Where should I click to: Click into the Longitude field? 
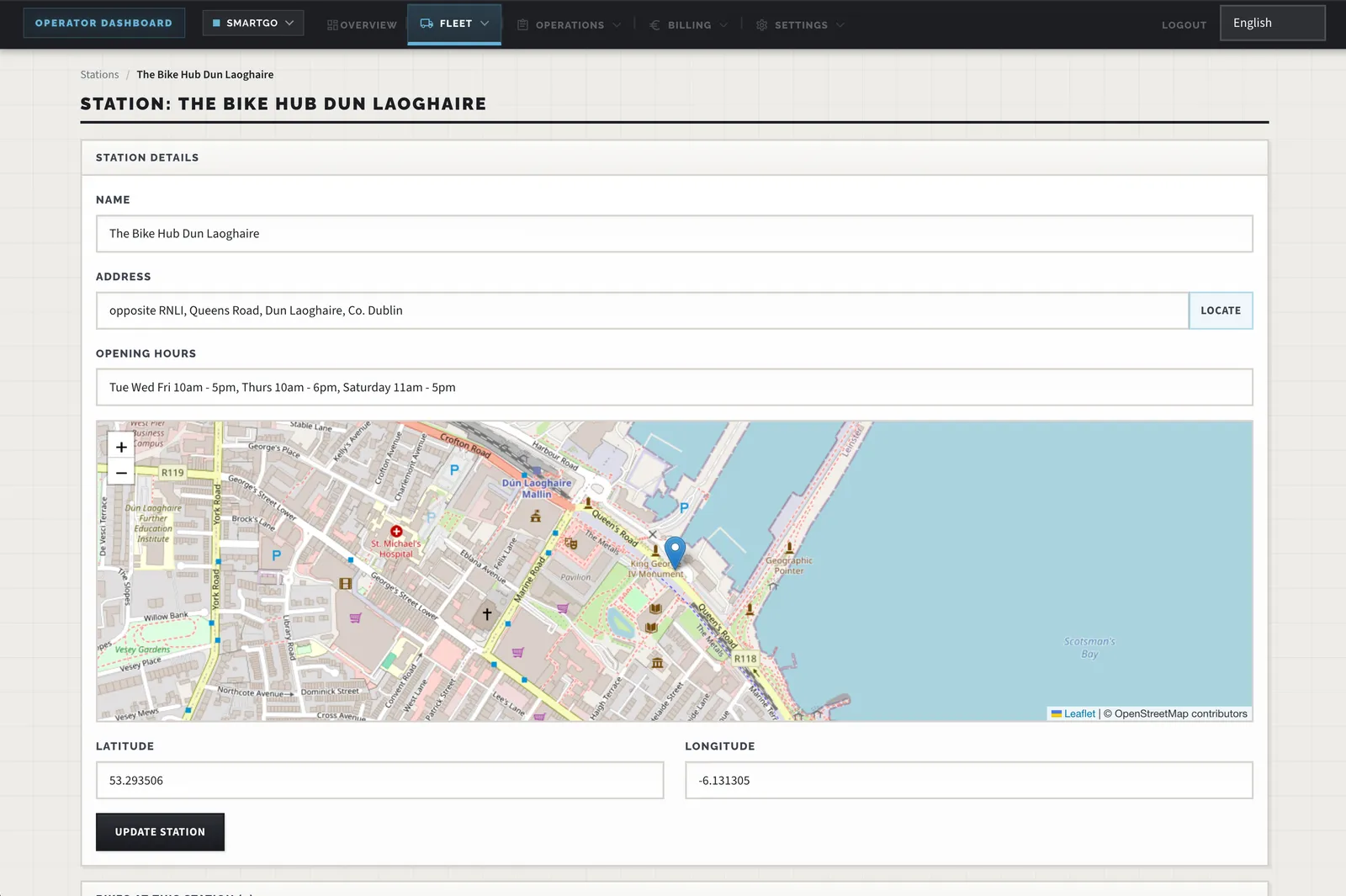pyautogui.click(x=969, y=781)
